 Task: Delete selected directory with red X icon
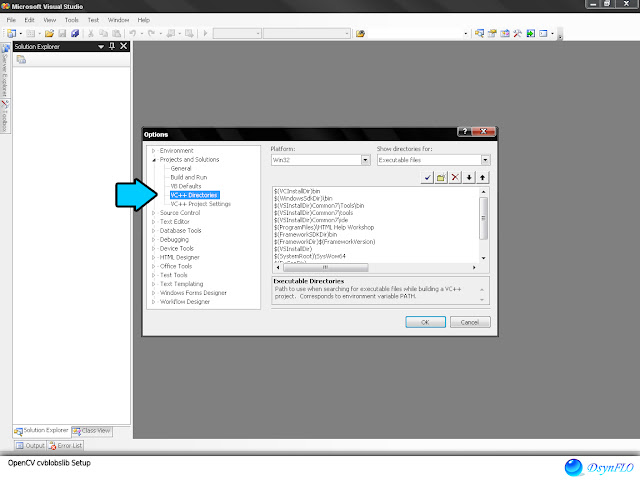pos(455,178)
